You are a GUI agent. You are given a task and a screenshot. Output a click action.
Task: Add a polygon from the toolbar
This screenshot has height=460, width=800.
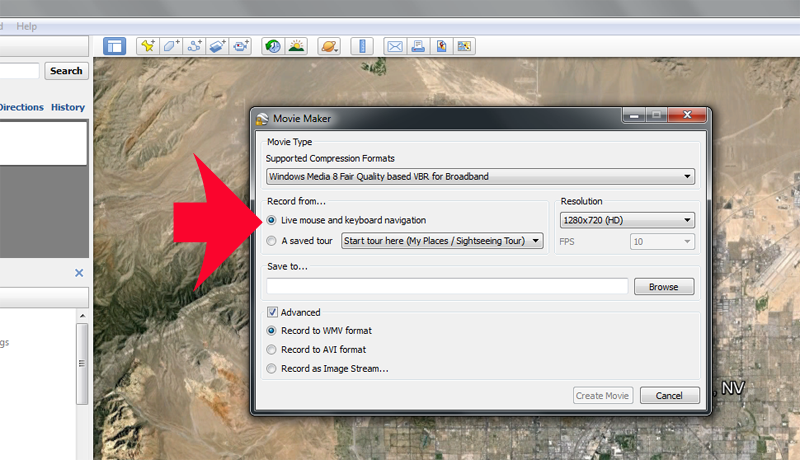[x=170, y=46]
